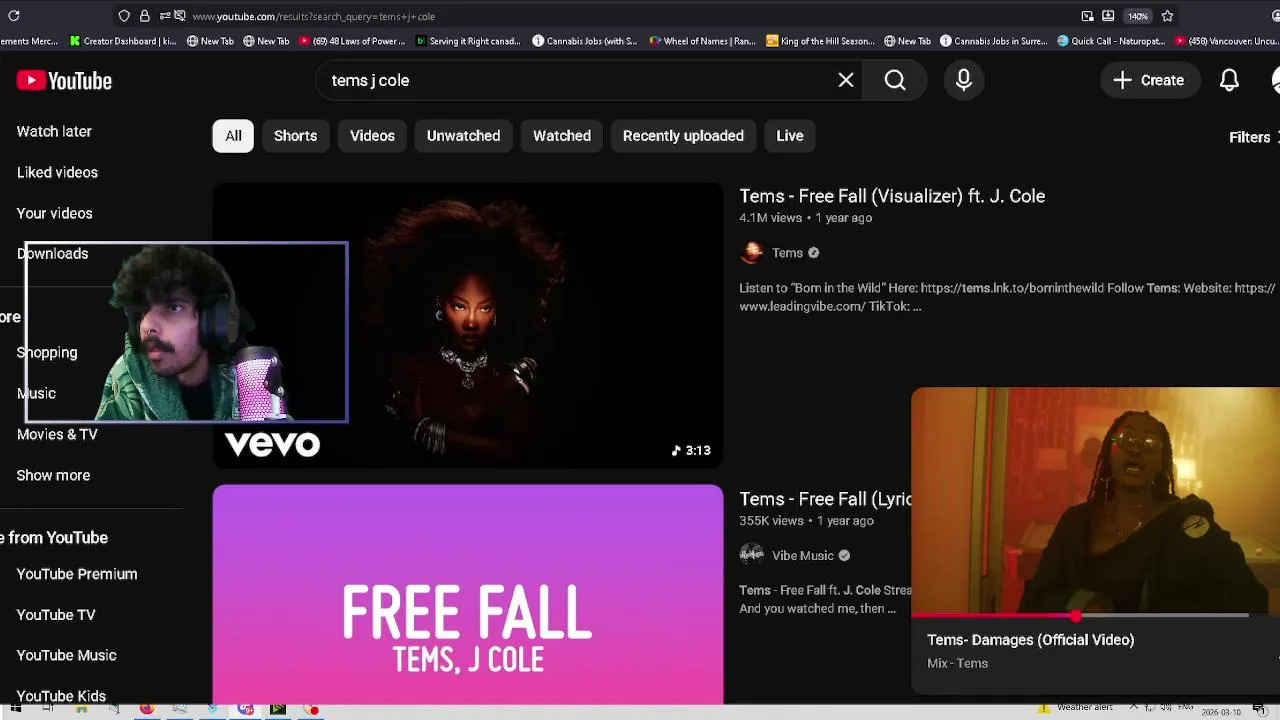Click the 3:13 duration badge on the Visualizer thumbnail
This screenshot has width=1280, height=720.
coord(691,450)
